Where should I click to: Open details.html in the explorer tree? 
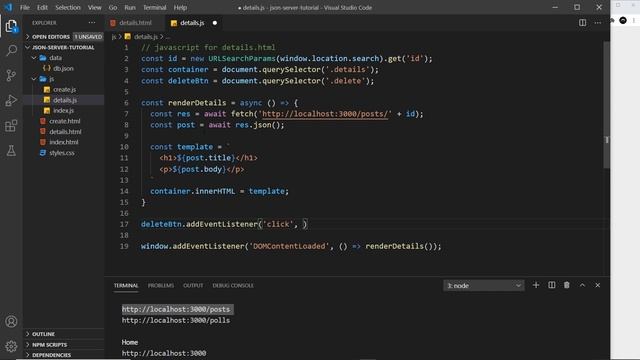point(65,132)
